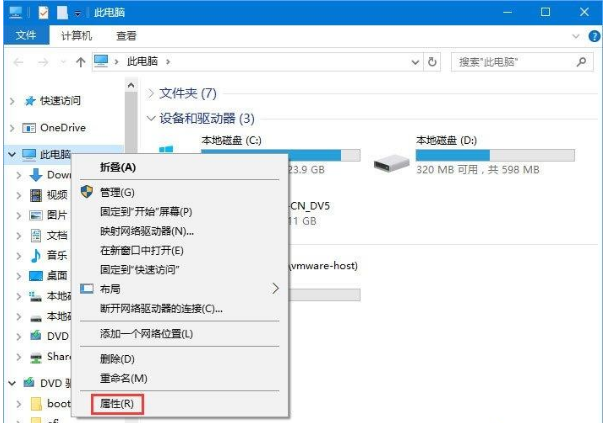Select the boot folder in tree
606x423 pixels.
[59, 404]
